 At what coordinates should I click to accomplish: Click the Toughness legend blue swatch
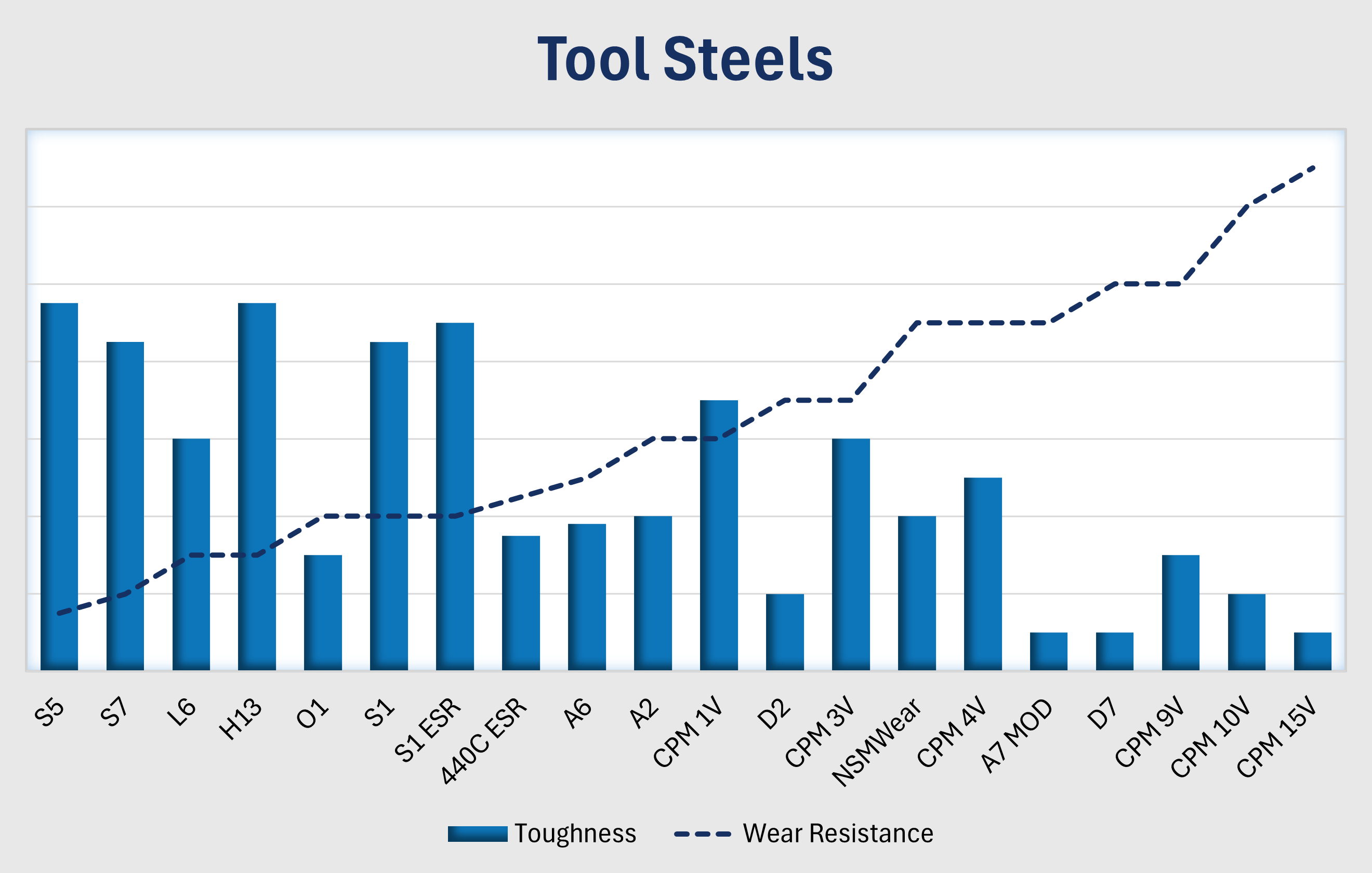point(477,834)
